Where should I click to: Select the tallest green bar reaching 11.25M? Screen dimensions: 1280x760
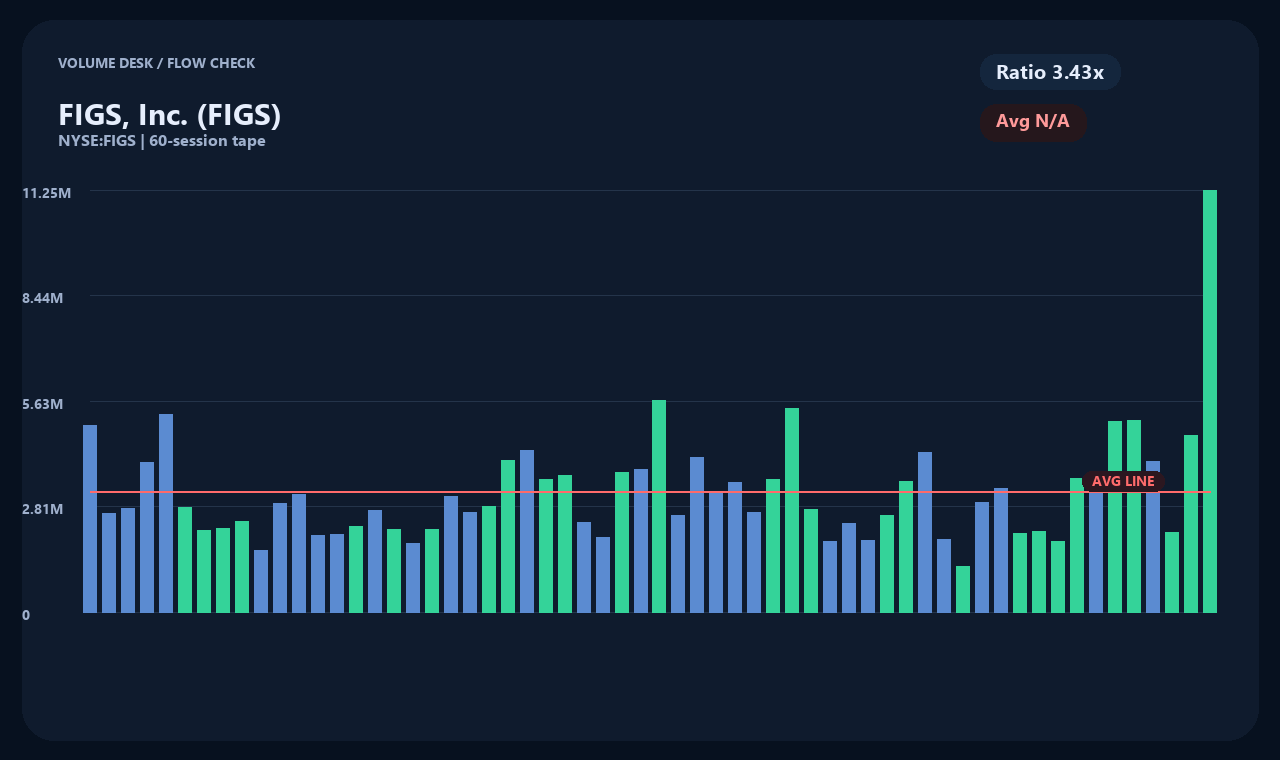1210,401
